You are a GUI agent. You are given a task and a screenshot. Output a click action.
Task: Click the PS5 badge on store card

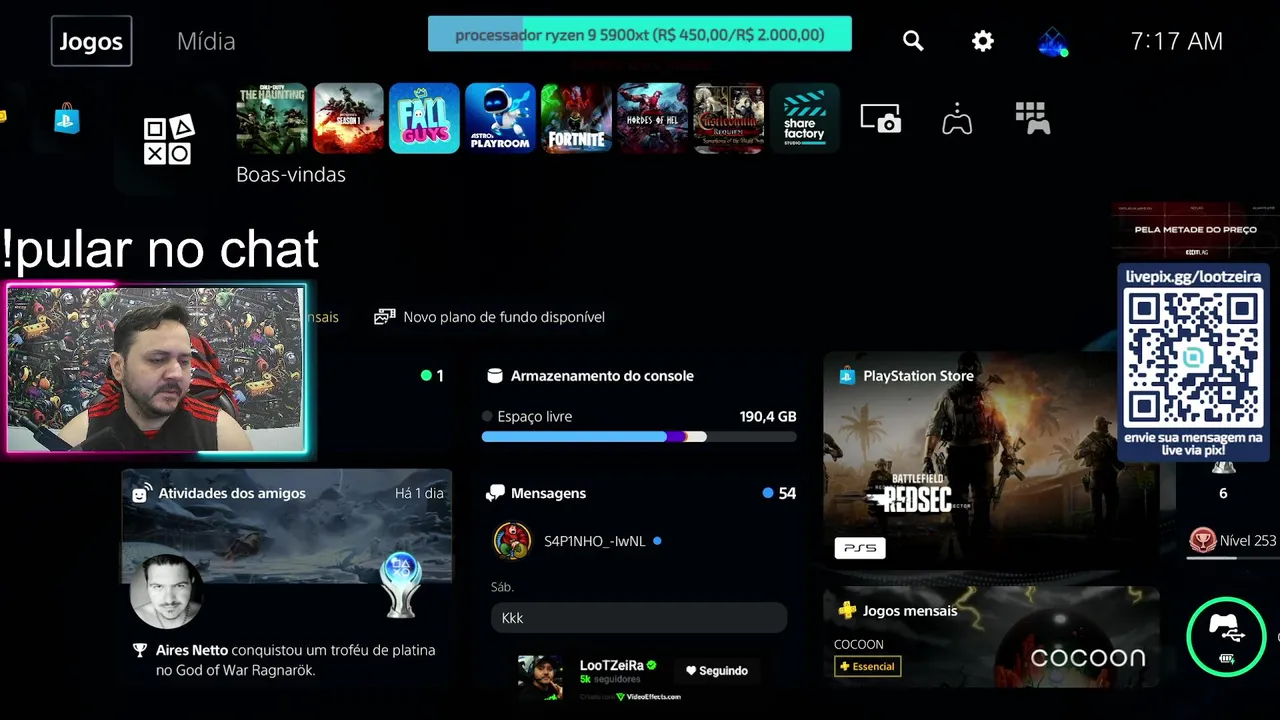pyautogui.click(x=860, y=548)
